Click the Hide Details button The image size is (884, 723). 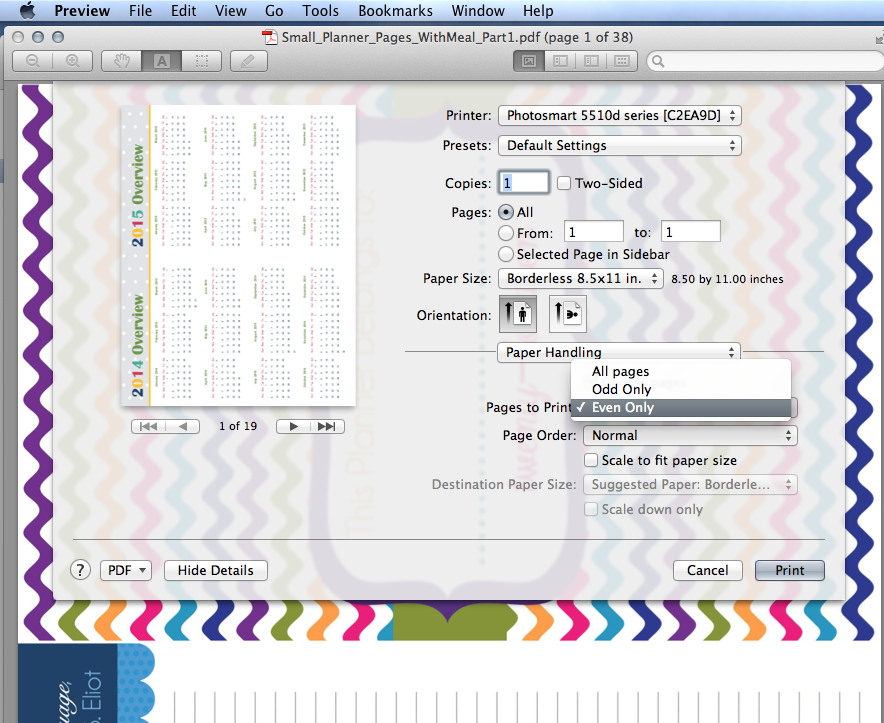215,570
